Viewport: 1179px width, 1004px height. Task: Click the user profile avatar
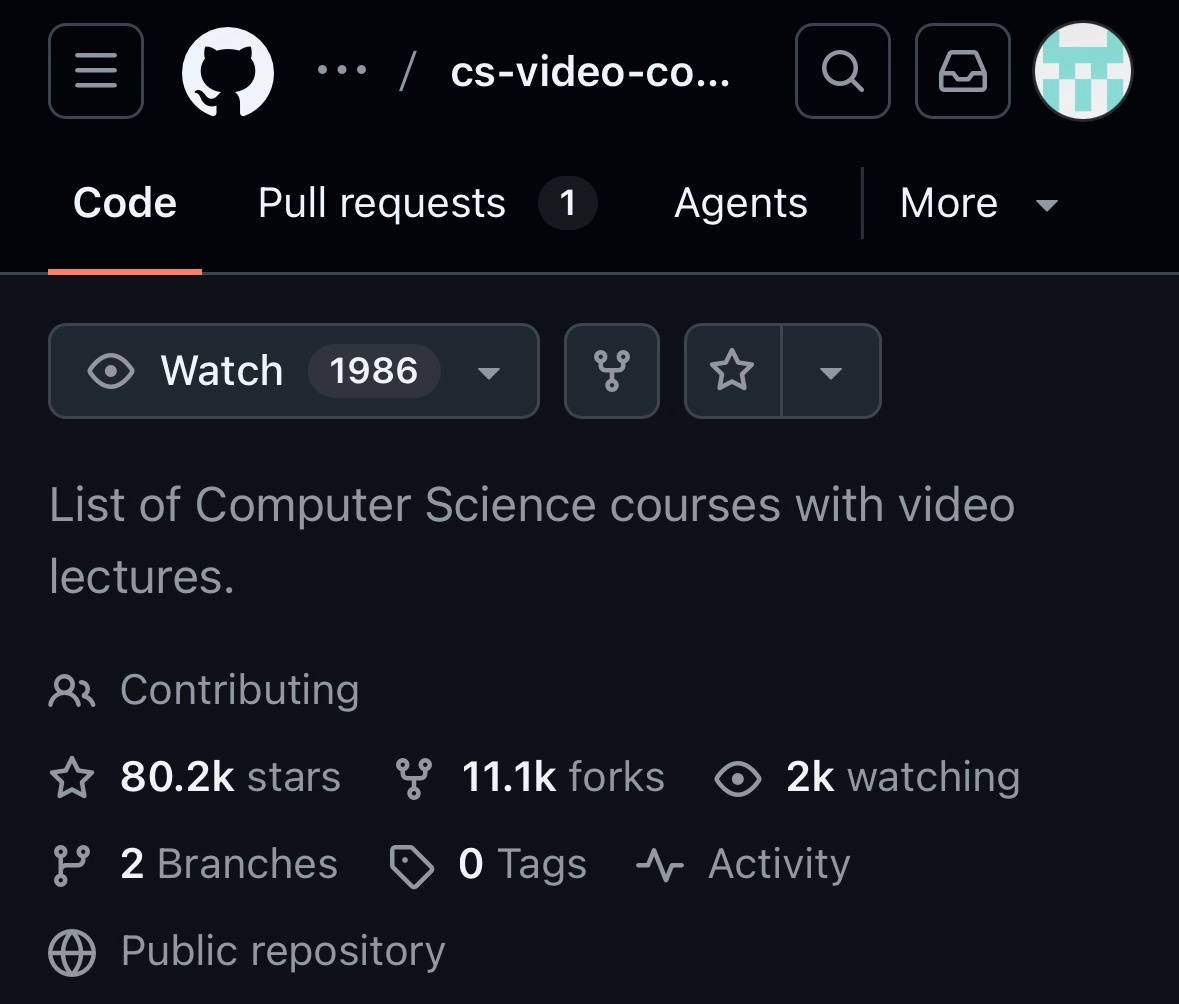1082,72
